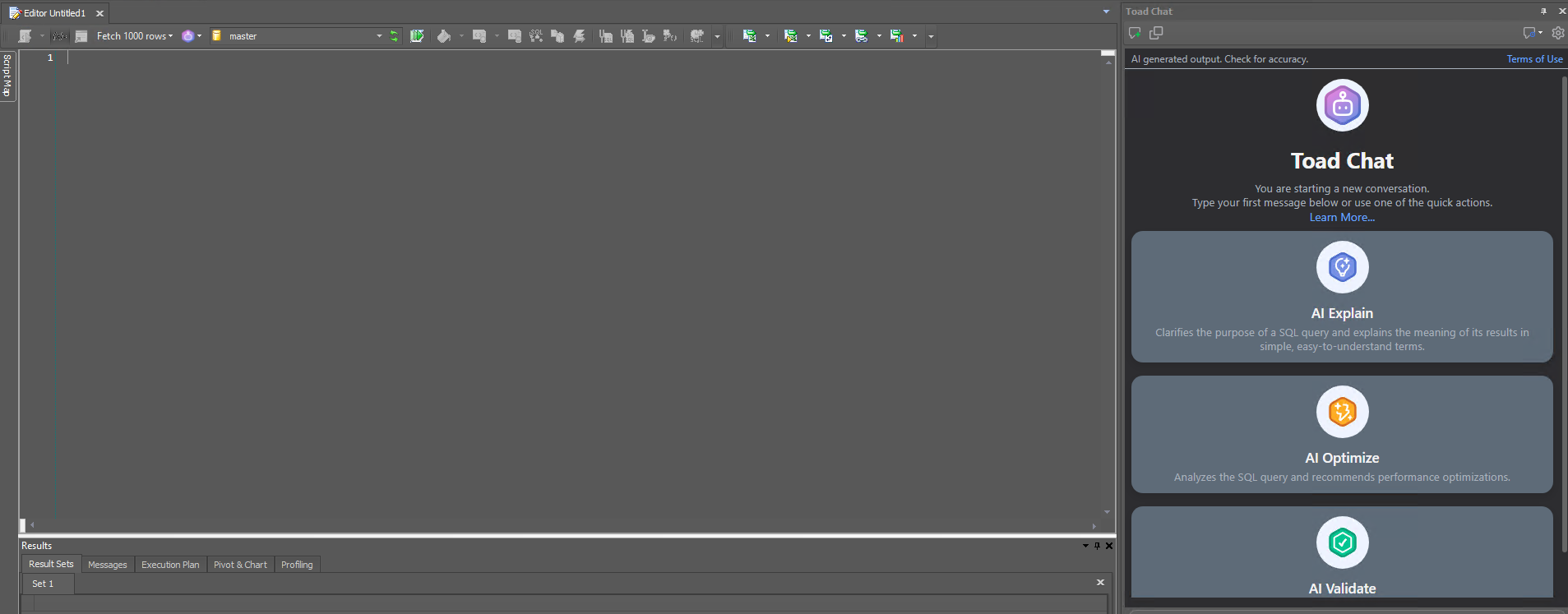Choose the AI Validate quick action
Viewport: 1568px width, 614px height.
[1342, 552]
